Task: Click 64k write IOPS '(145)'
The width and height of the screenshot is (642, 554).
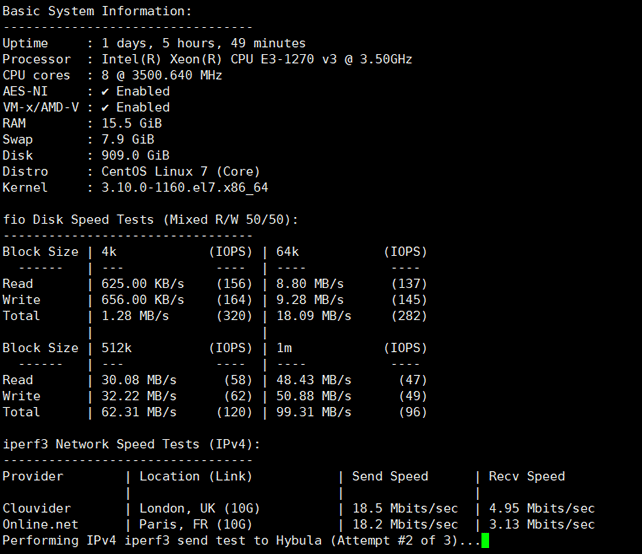Action: pyautogui.click(x=409, y=300)
